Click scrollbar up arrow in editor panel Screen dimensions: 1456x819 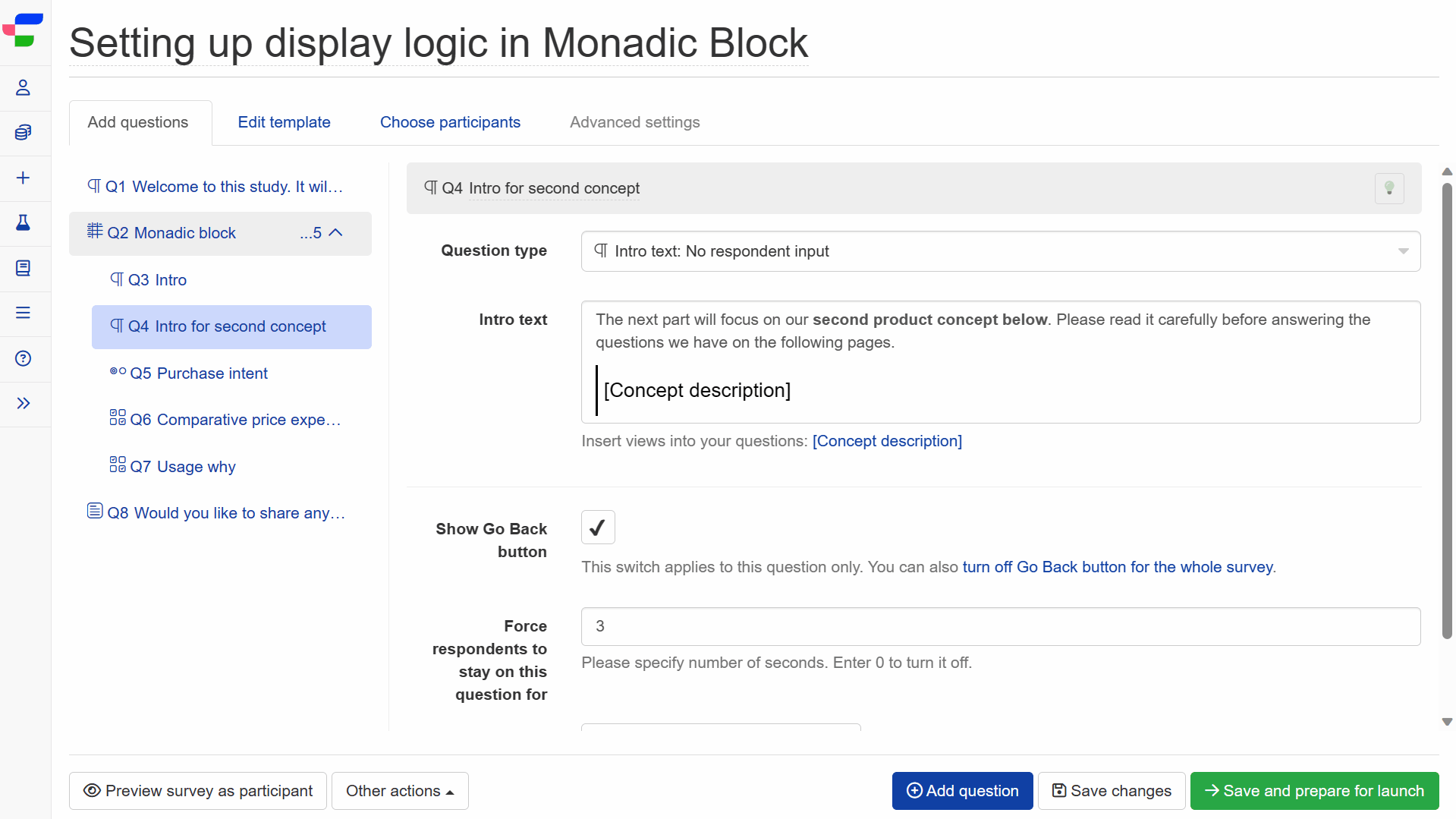tap(1447, 172)
